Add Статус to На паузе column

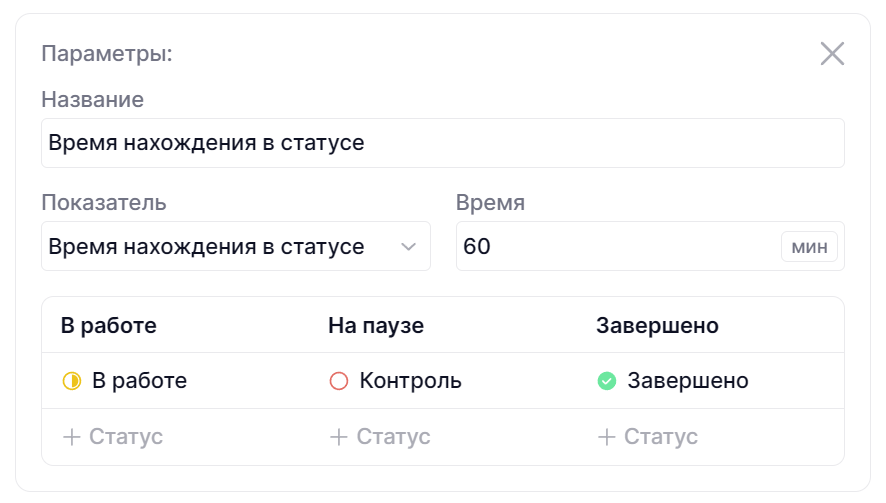click(x=392, y=437)
